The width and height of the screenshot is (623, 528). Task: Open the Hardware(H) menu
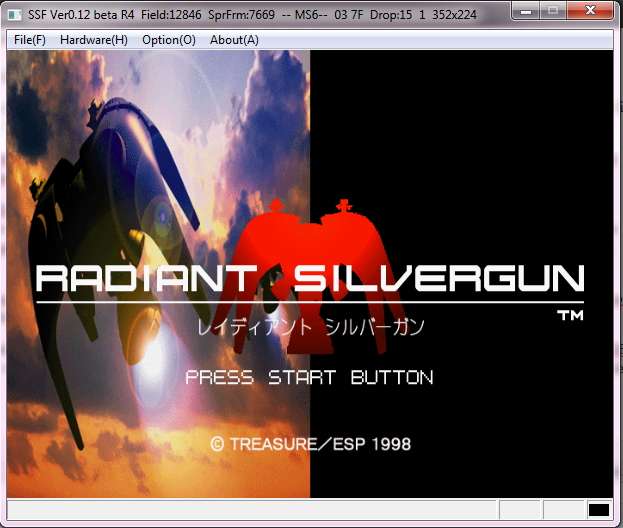click(94, 40)
